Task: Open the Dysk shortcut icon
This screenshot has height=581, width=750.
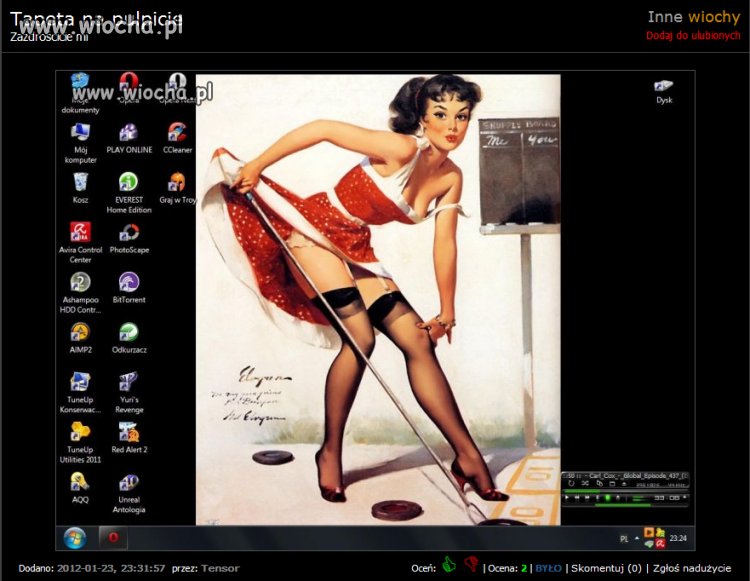Action: pos(664,91)
